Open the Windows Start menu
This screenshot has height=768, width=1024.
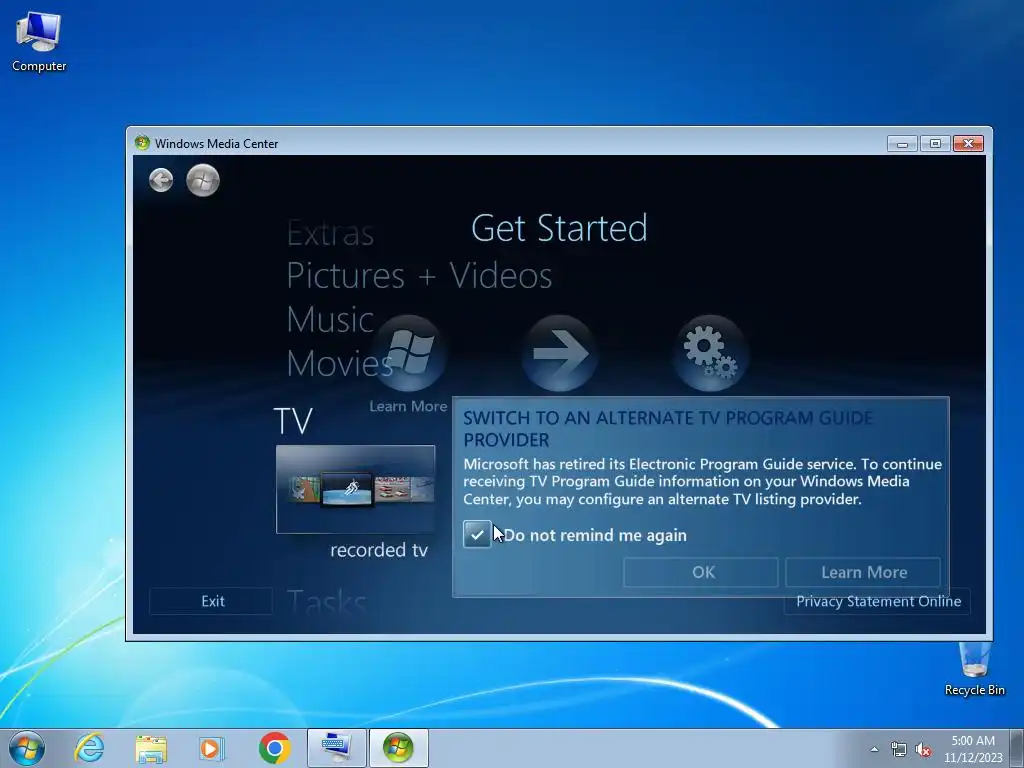[x=27, y=748]
